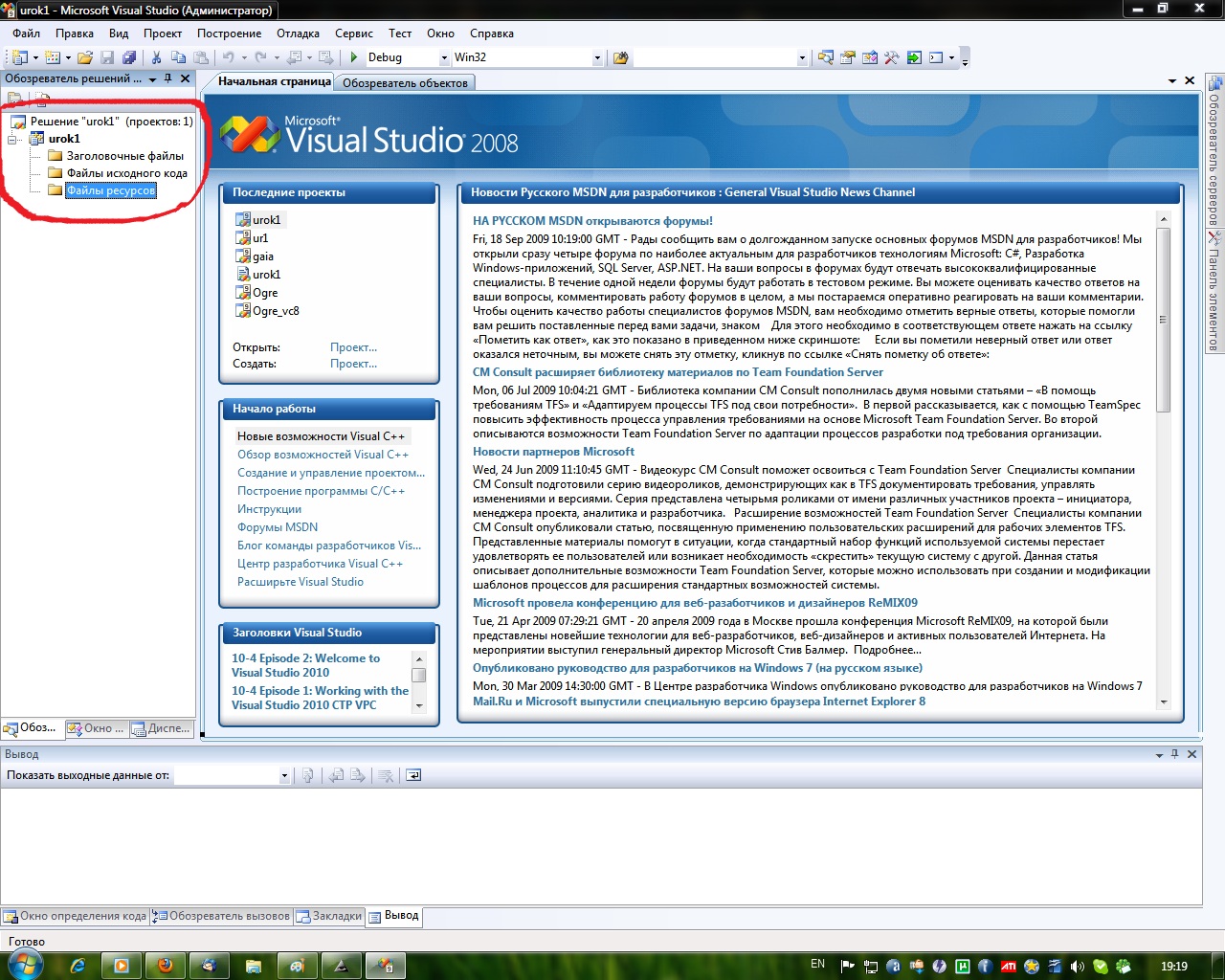Click the Open File folder icon in toolbar

point(85,57)
